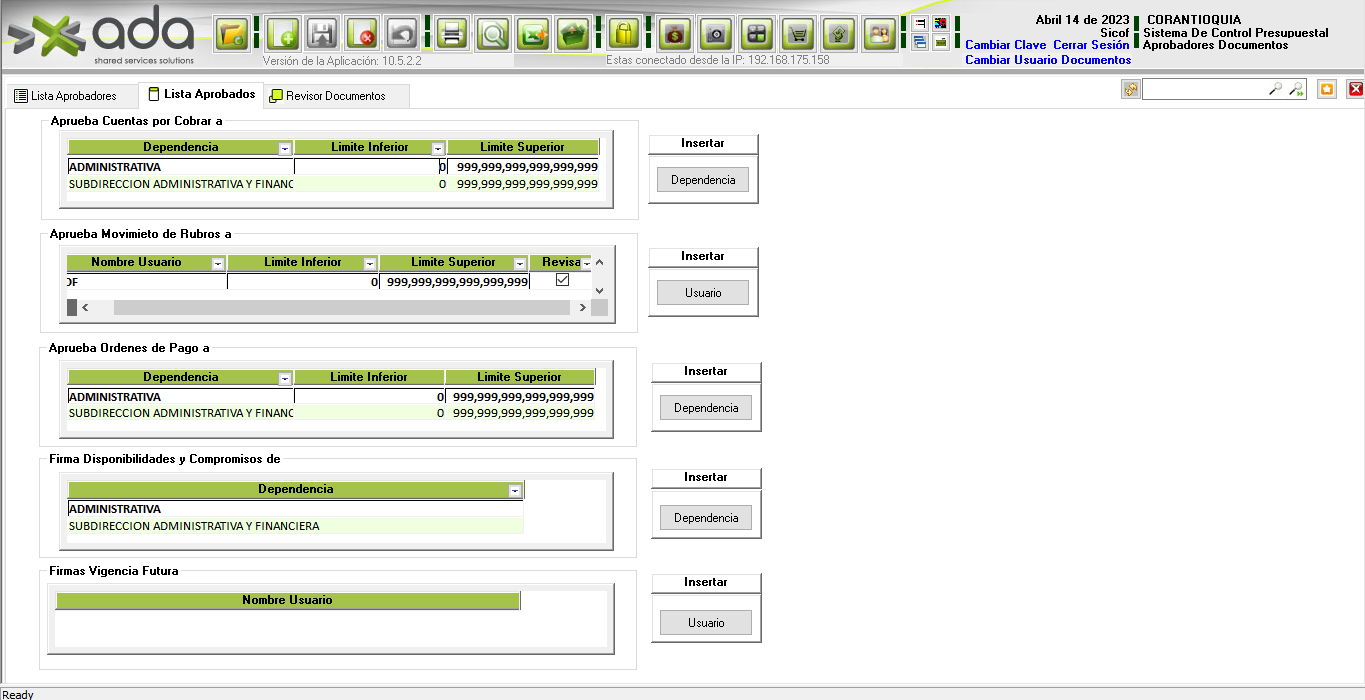Open the shopping cart icon
This screenshot has width=1365, height=700.
(x=798, y=35)
